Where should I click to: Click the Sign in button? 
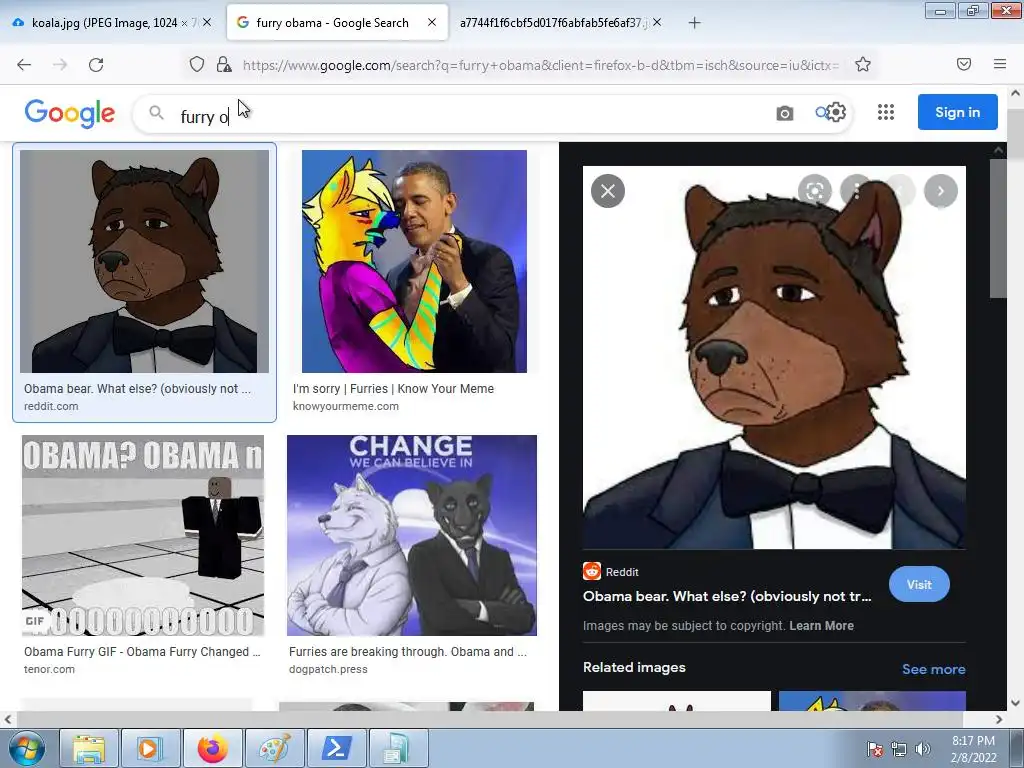coord(957,112)
